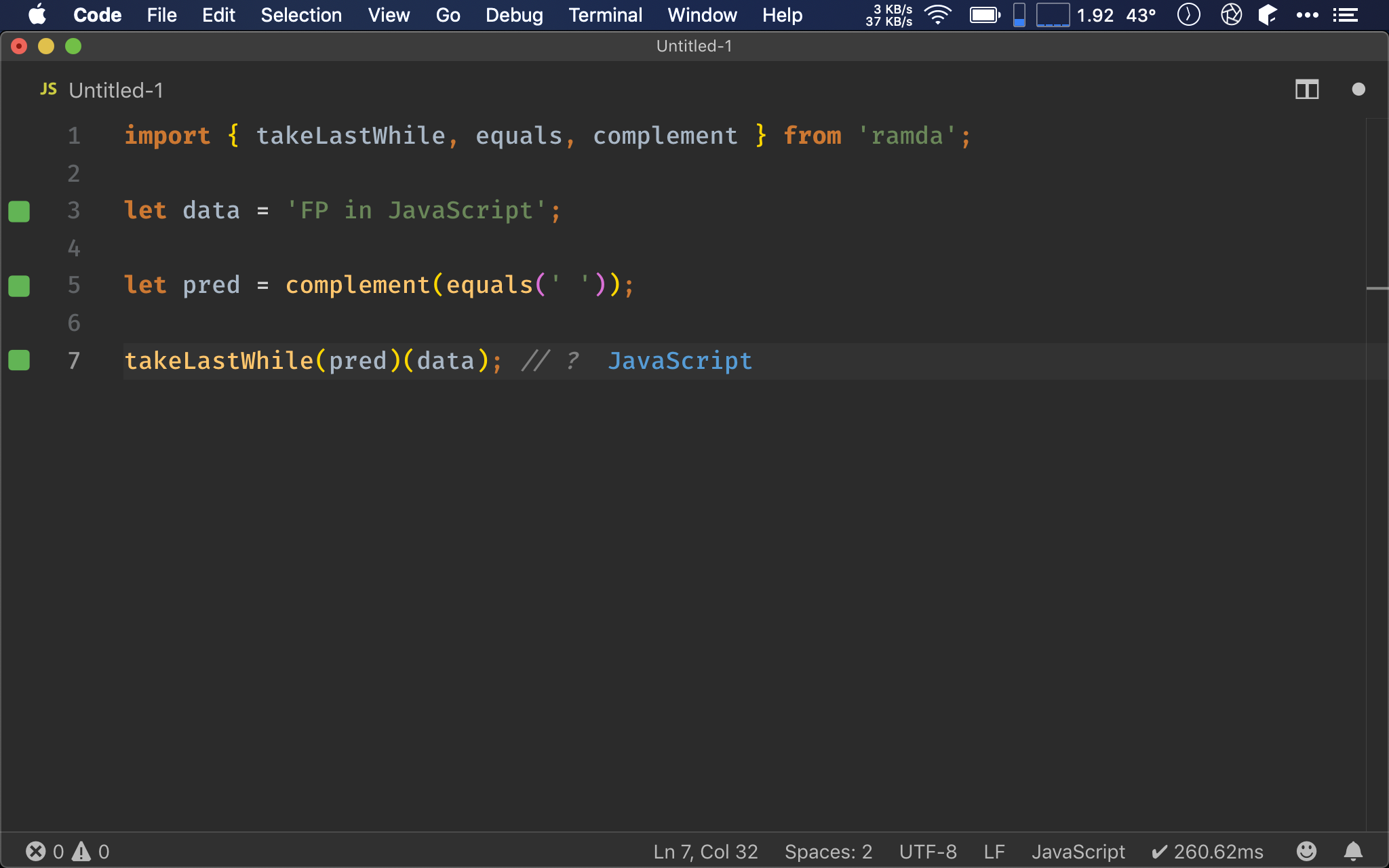
Task: Click the Wi-Fi status icon
Action: [939, 15]
